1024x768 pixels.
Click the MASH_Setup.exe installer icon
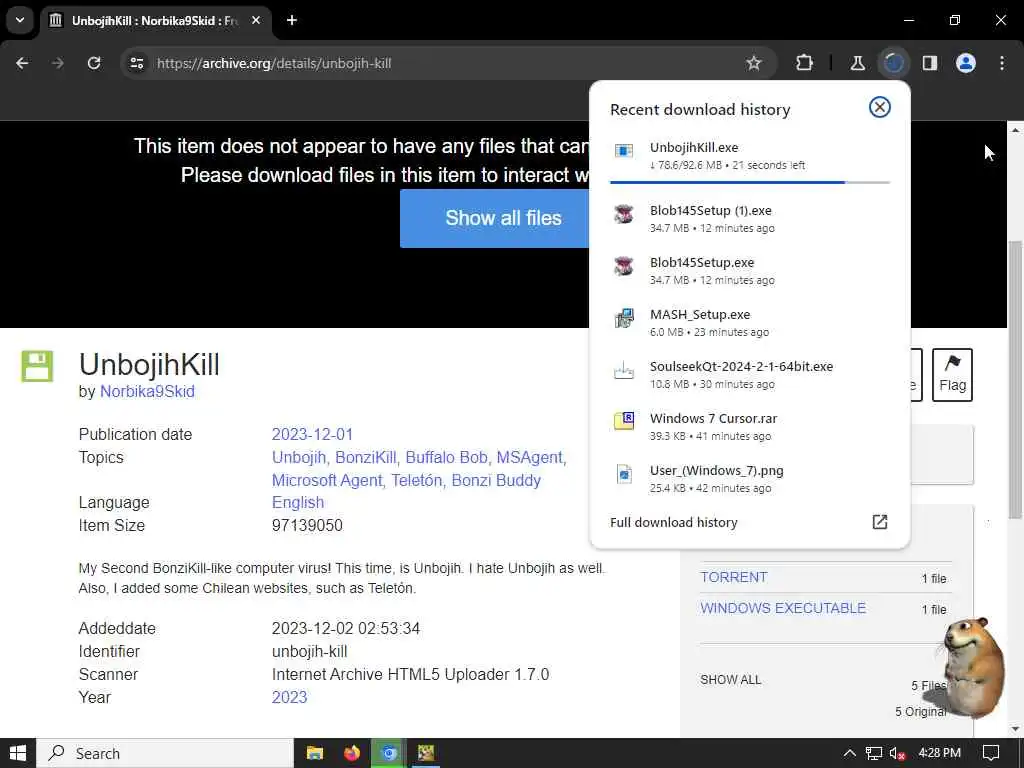[624, 318]
